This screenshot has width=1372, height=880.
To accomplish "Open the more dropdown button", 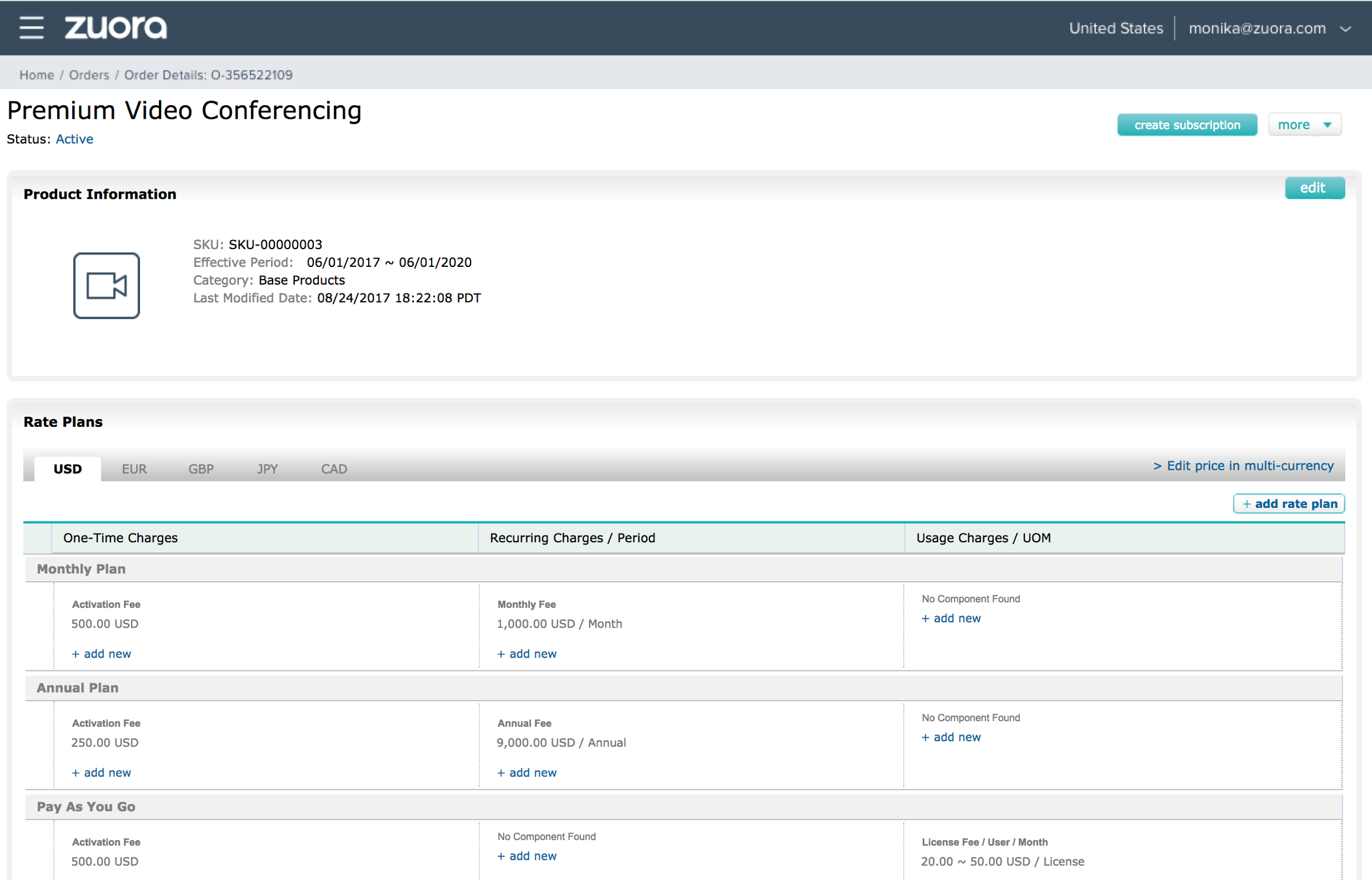I will [1304, 125].
